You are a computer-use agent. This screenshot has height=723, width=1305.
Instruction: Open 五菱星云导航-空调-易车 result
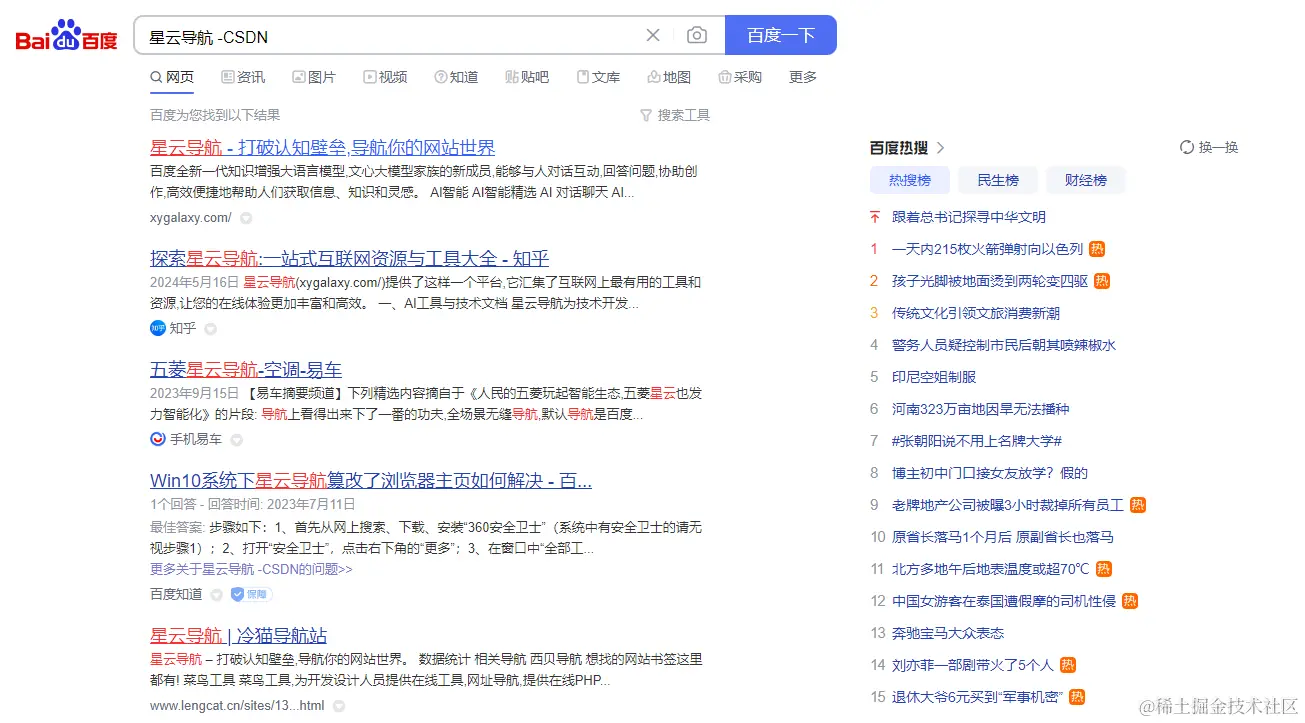[246, 370]
